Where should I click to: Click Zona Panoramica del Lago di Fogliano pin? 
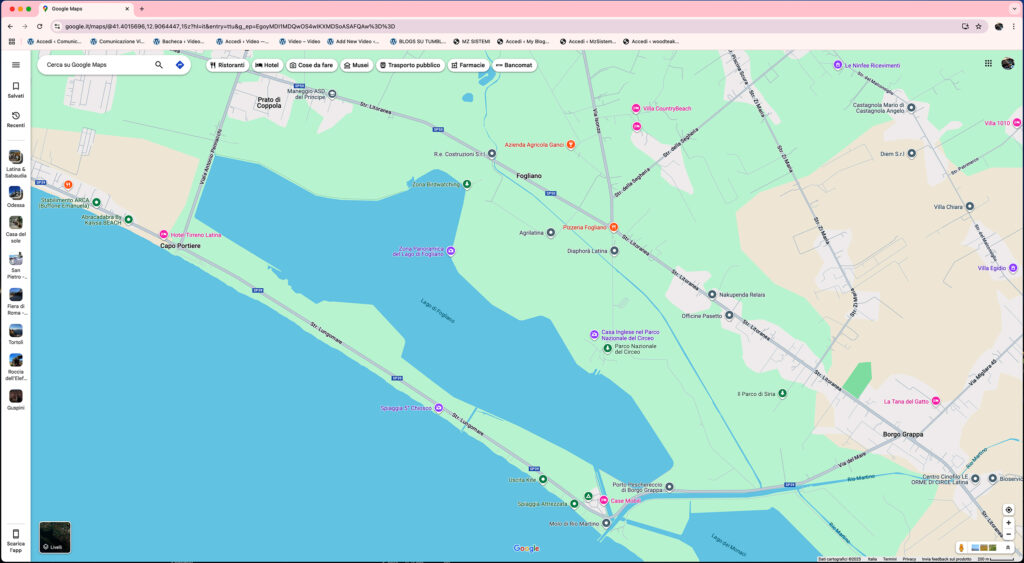pyautogui.click(x=451, y=251)
